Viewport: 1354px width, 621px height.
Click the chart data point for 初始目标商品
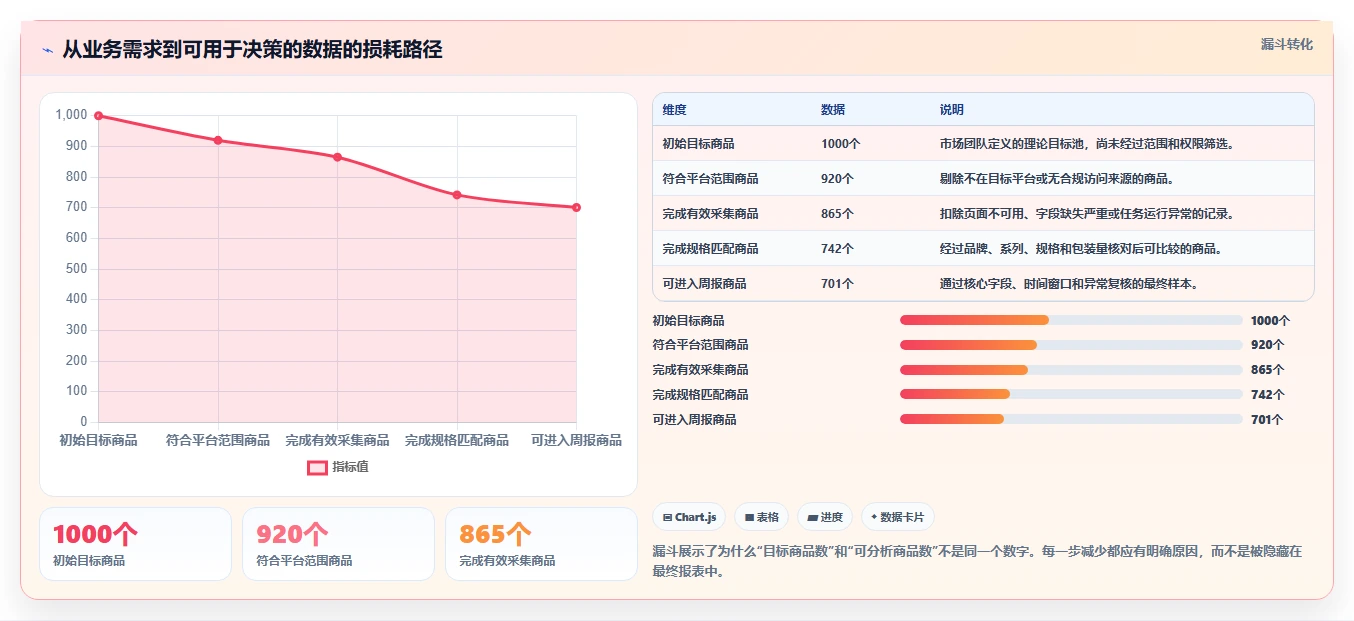coord(98,116)
